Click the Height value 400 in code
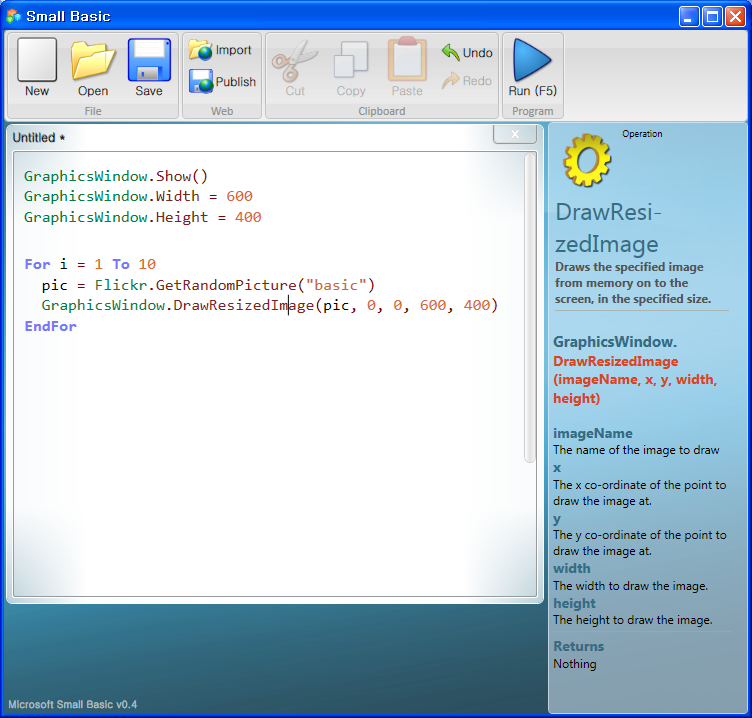Screen dimensions: 752x718 [248, 217]
